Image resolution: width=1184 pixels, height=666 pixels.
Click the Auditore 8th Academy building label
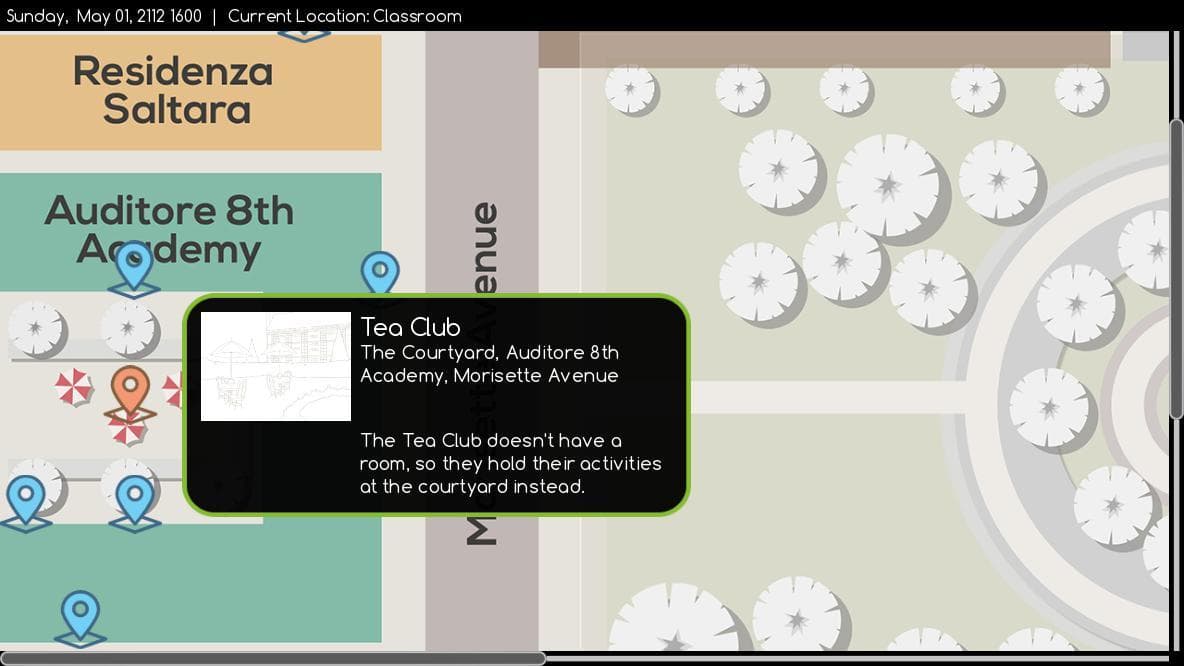[x=168, y=230]
